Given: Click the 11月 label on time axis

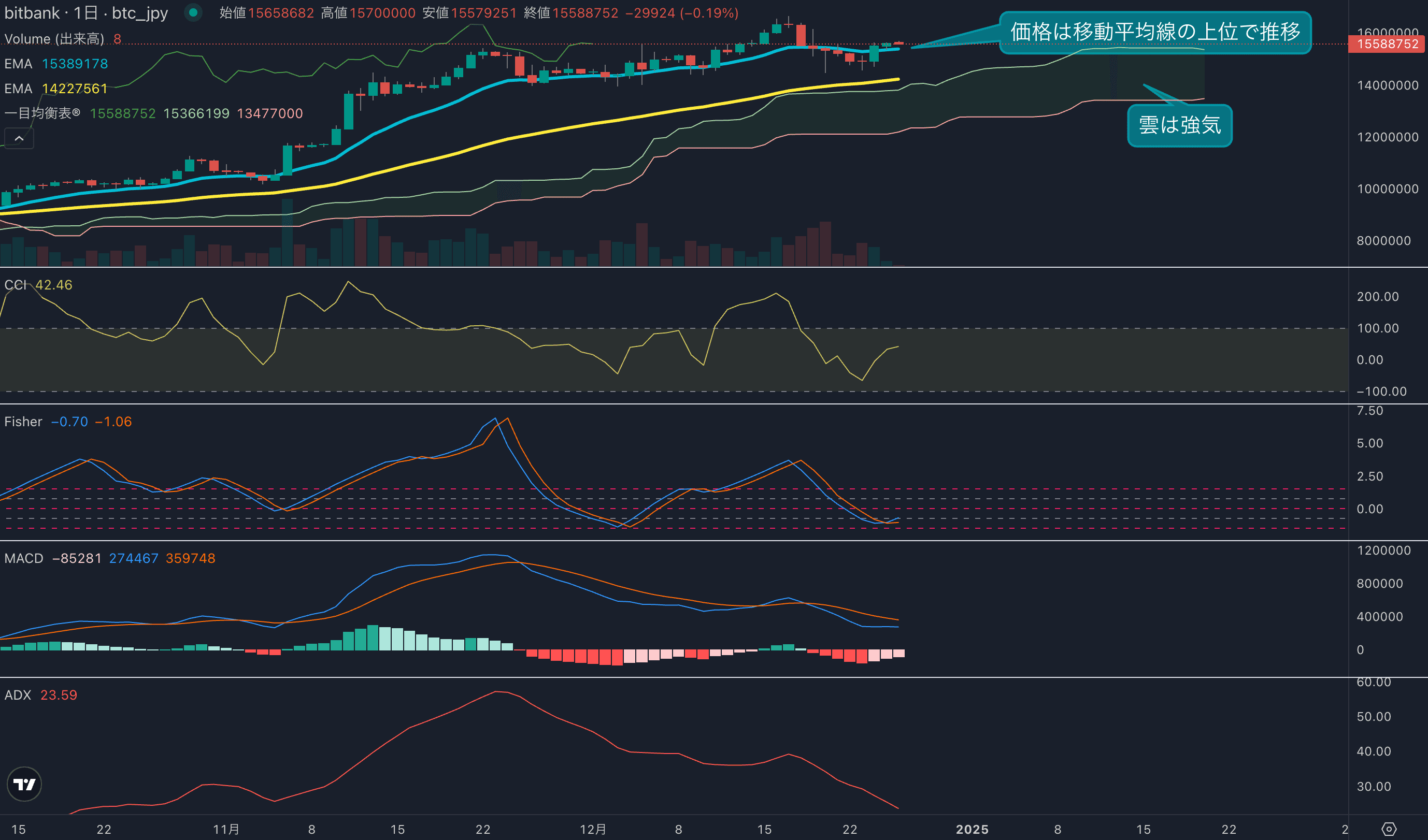Looking at the screenshot, I should (x=226, y=829).
